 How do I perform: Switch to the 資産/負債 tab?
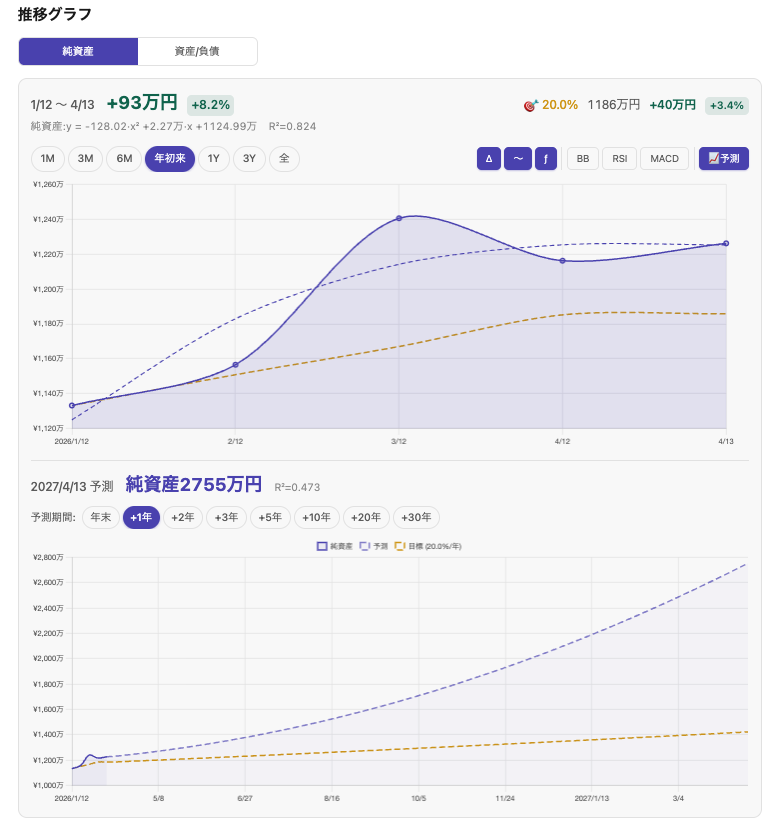click(197, 52)
